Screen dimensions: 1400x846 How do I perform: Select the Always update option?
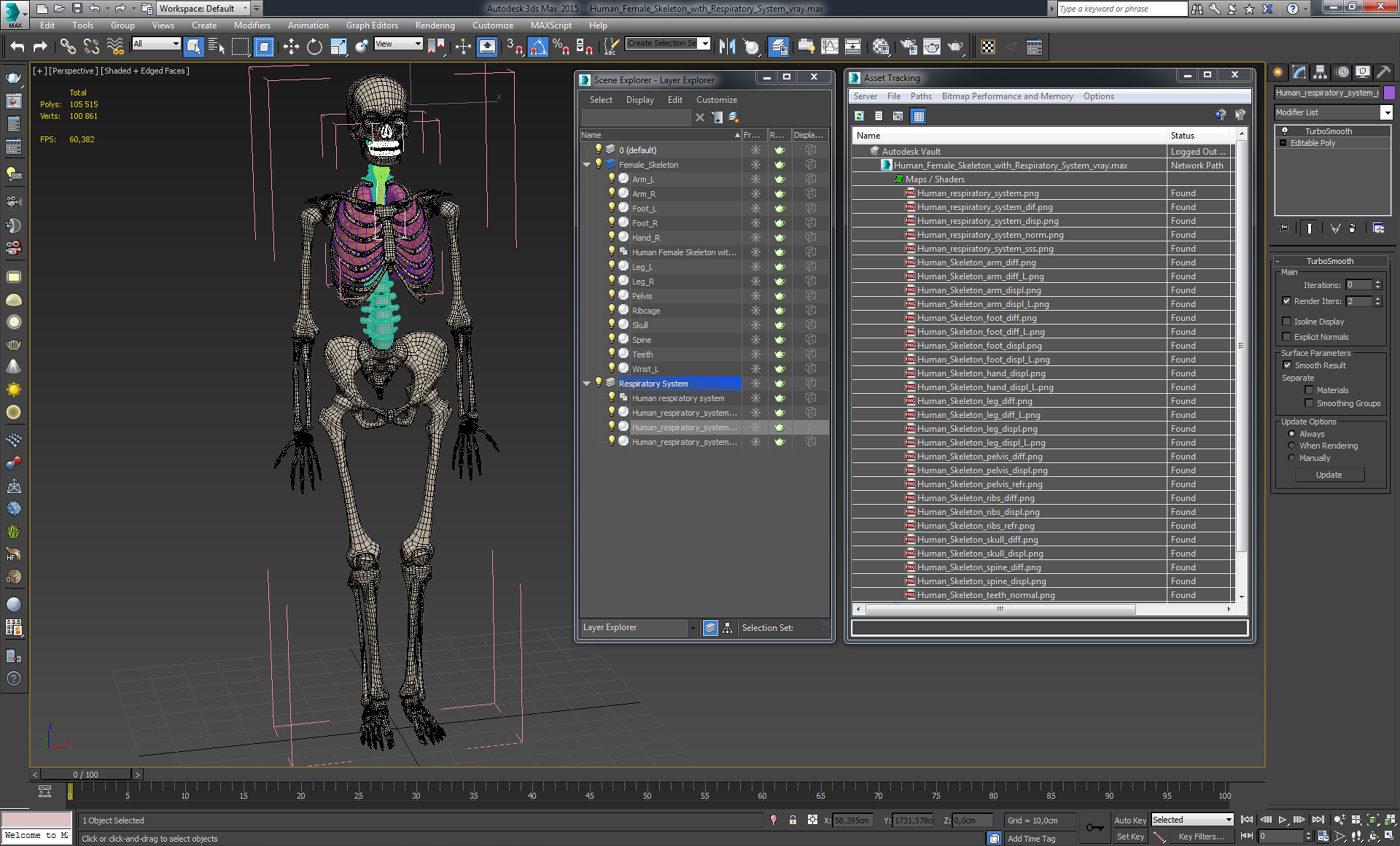coord(1291,434)
